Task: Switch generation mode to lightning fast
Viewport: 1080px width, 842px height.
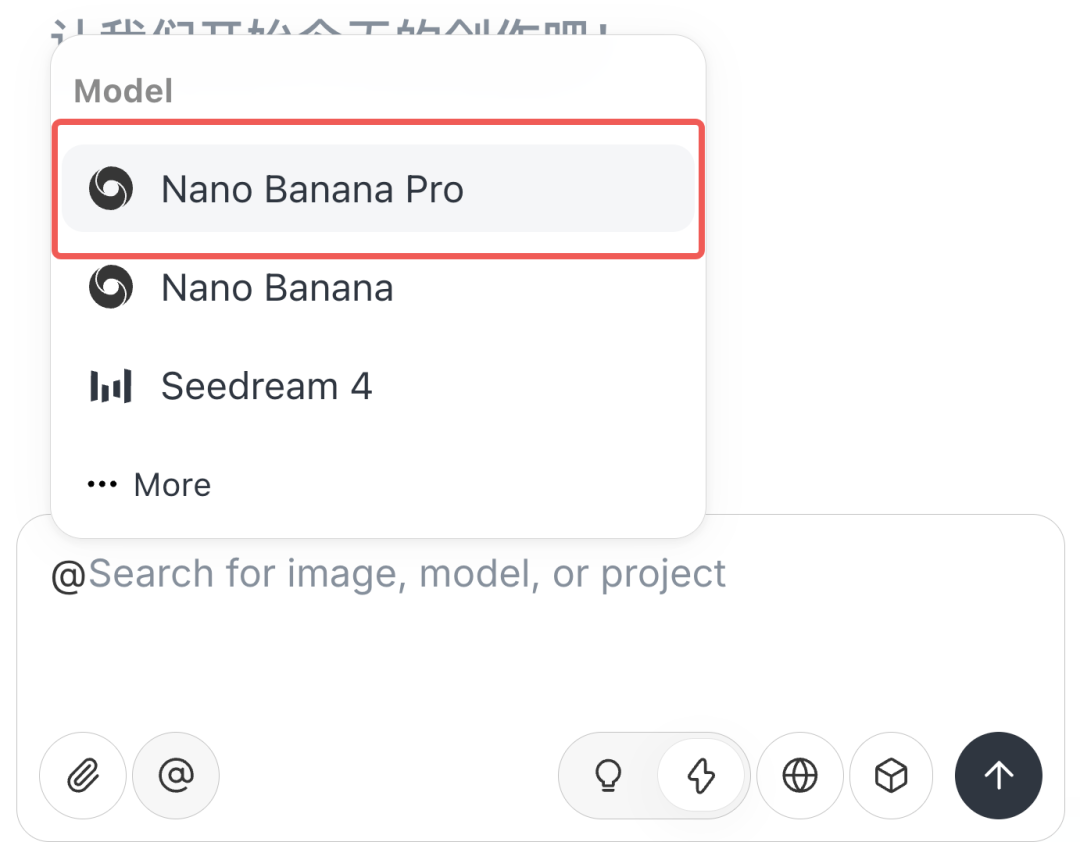Action: click(x=703, y=776)
